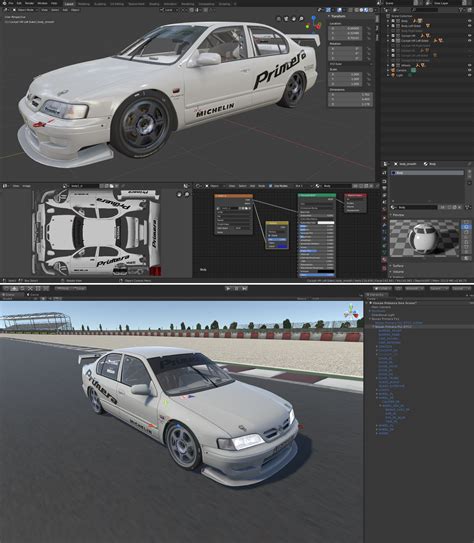Select Unity Move tool in toolbar
Viewport: 474px width, 543px height.
14,288
